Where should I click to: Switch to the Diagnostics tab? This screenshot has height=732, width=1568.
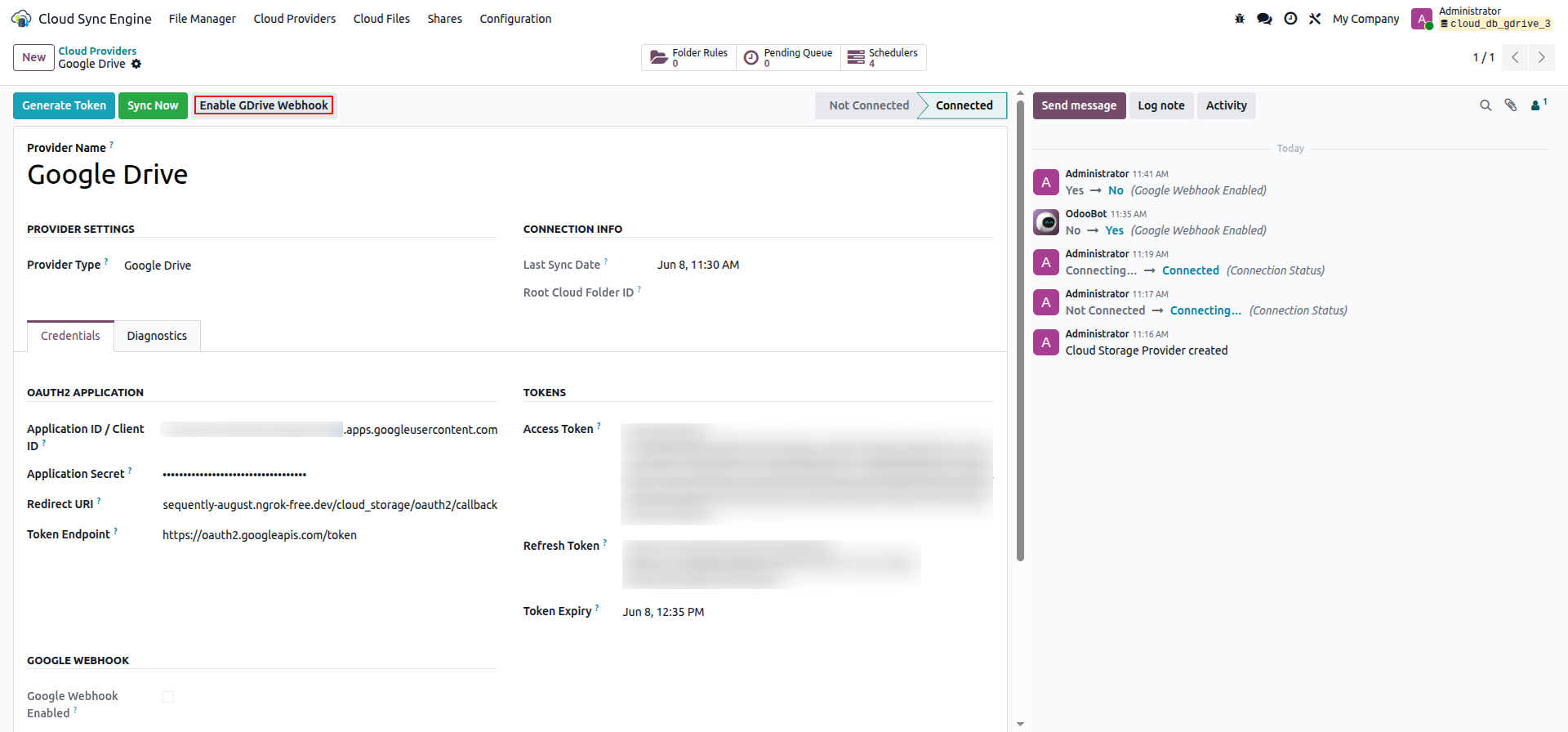click(x=157, y=336)
